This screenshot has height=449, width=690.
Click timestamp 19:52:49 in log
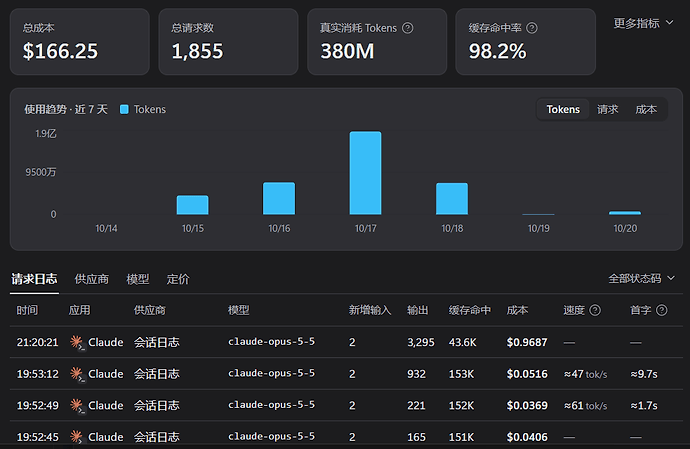point(37,405)
